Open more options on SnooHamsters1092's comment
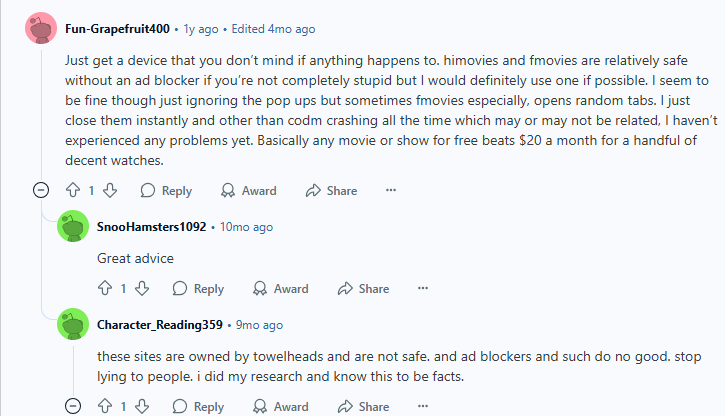Image resolution: width=725 pixels, height=416 pixels. tap(423, 289)
